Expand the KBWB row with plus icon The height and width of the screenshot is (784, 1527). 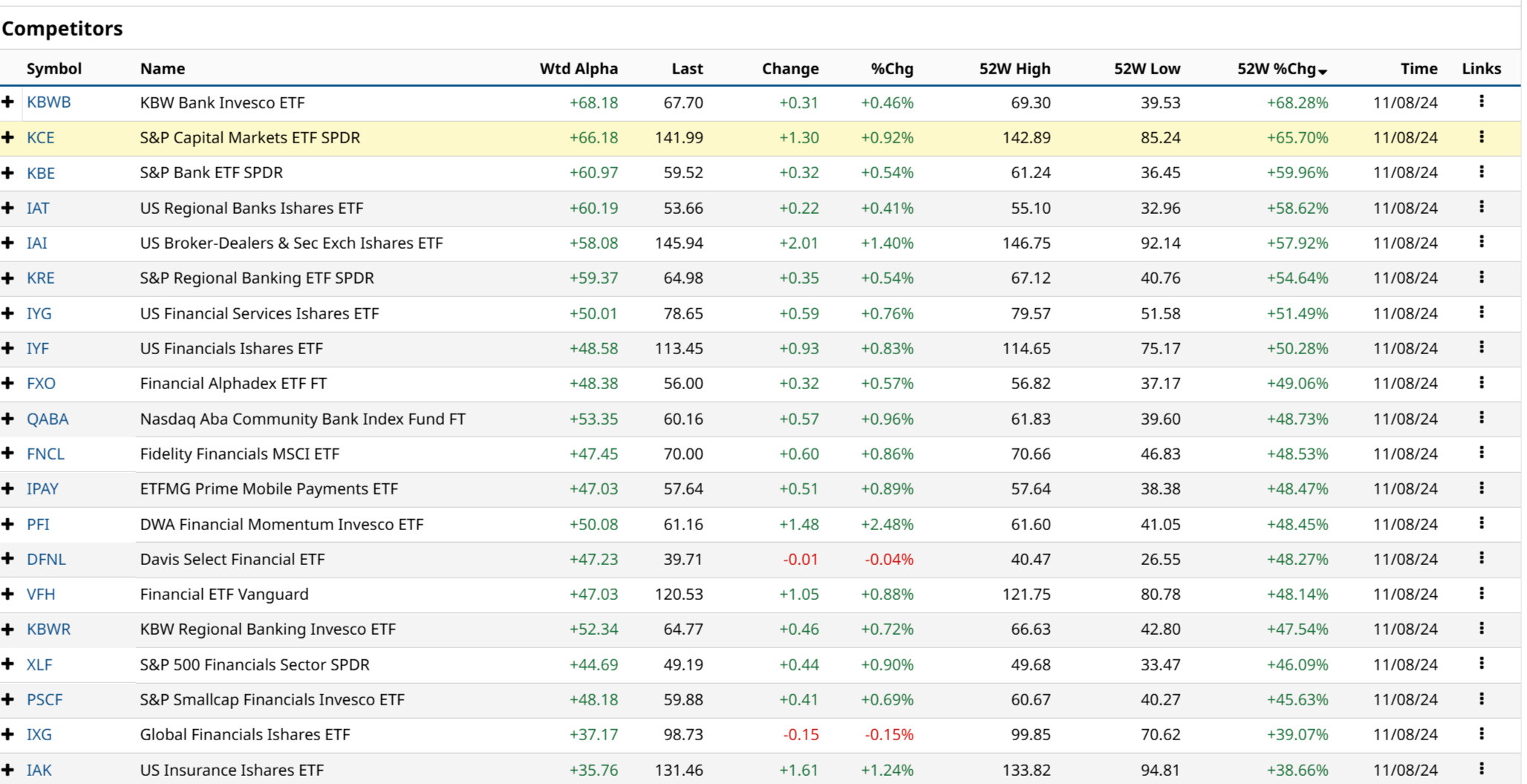(x=8, y=102)
